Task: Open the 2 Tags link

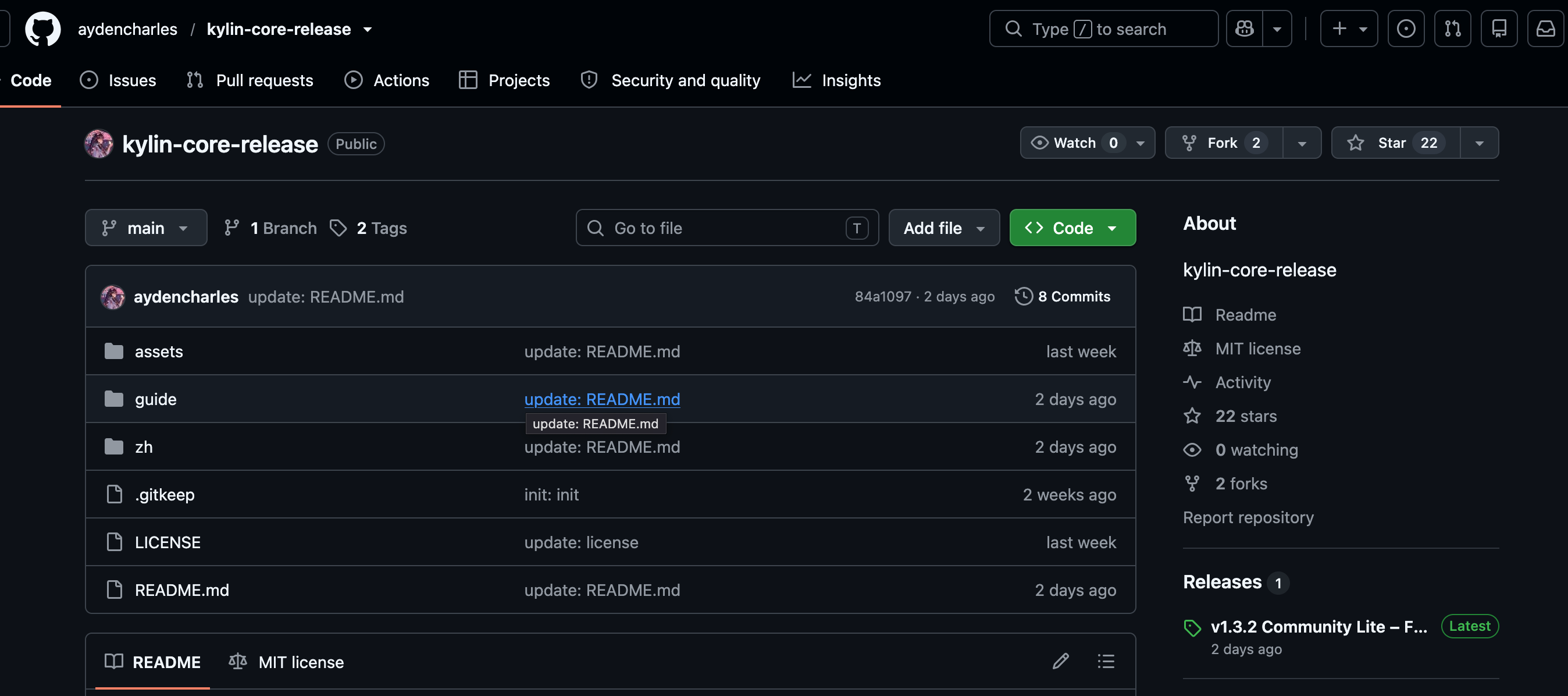Action: point(368,228)
